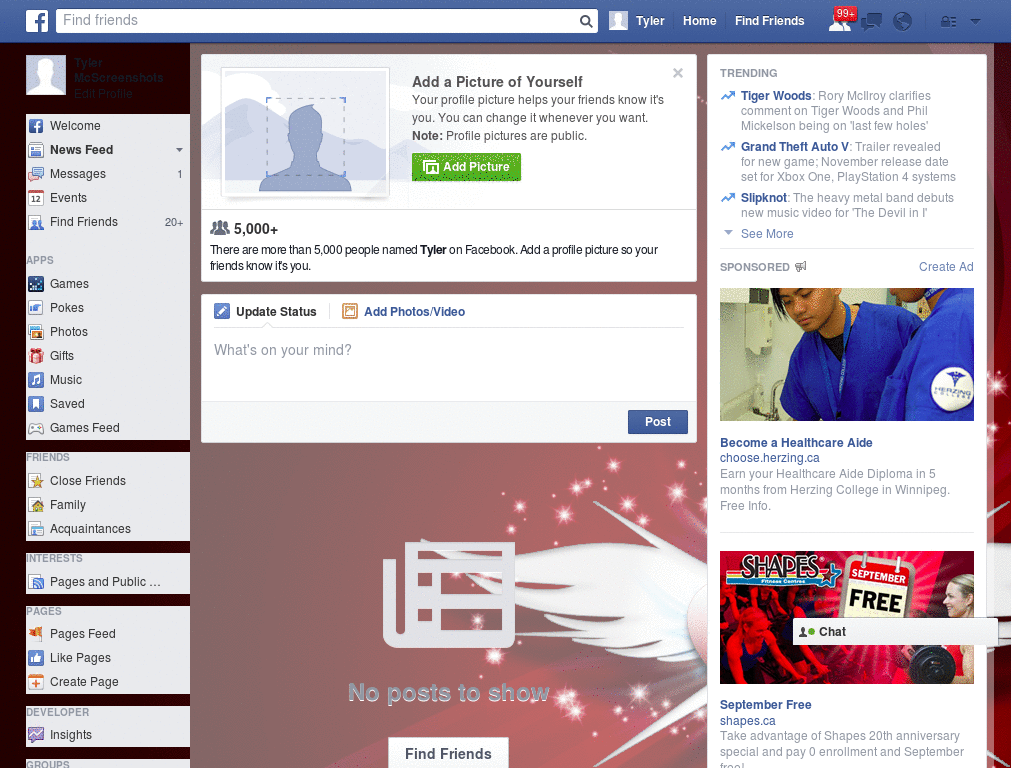The height and width of the screenshot is (768, 1024).
Task: Click the profile picture placeholder image
Action: (x=306, y=133)
